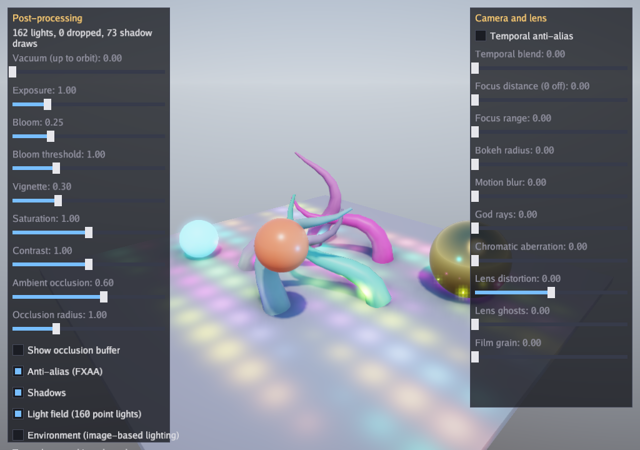Click the glowing cyan sphere in the scene
This screenshot has width=640, height=450.
tap(199, 239)
